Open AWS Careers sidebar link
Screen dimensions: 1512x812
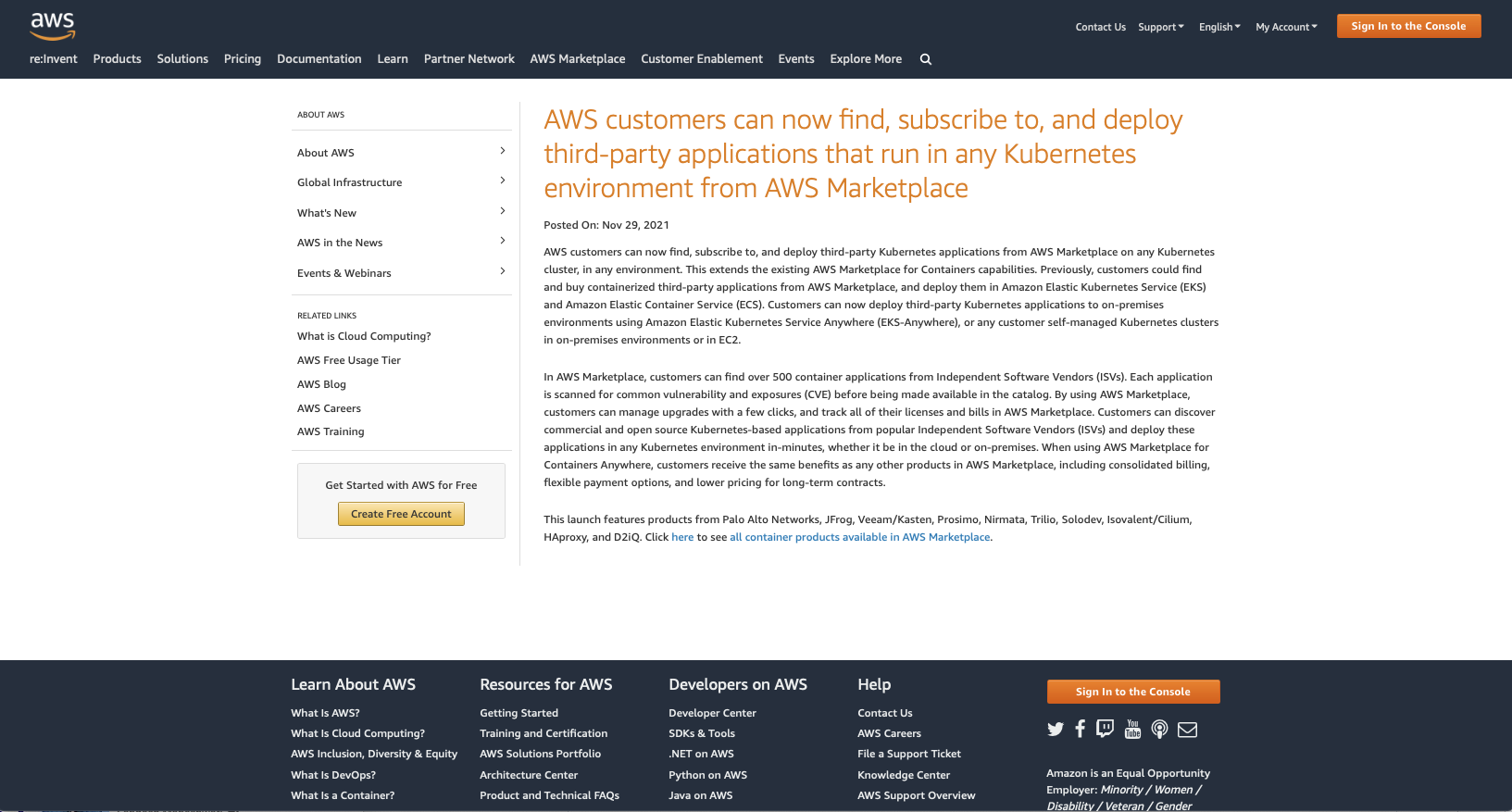329,408
